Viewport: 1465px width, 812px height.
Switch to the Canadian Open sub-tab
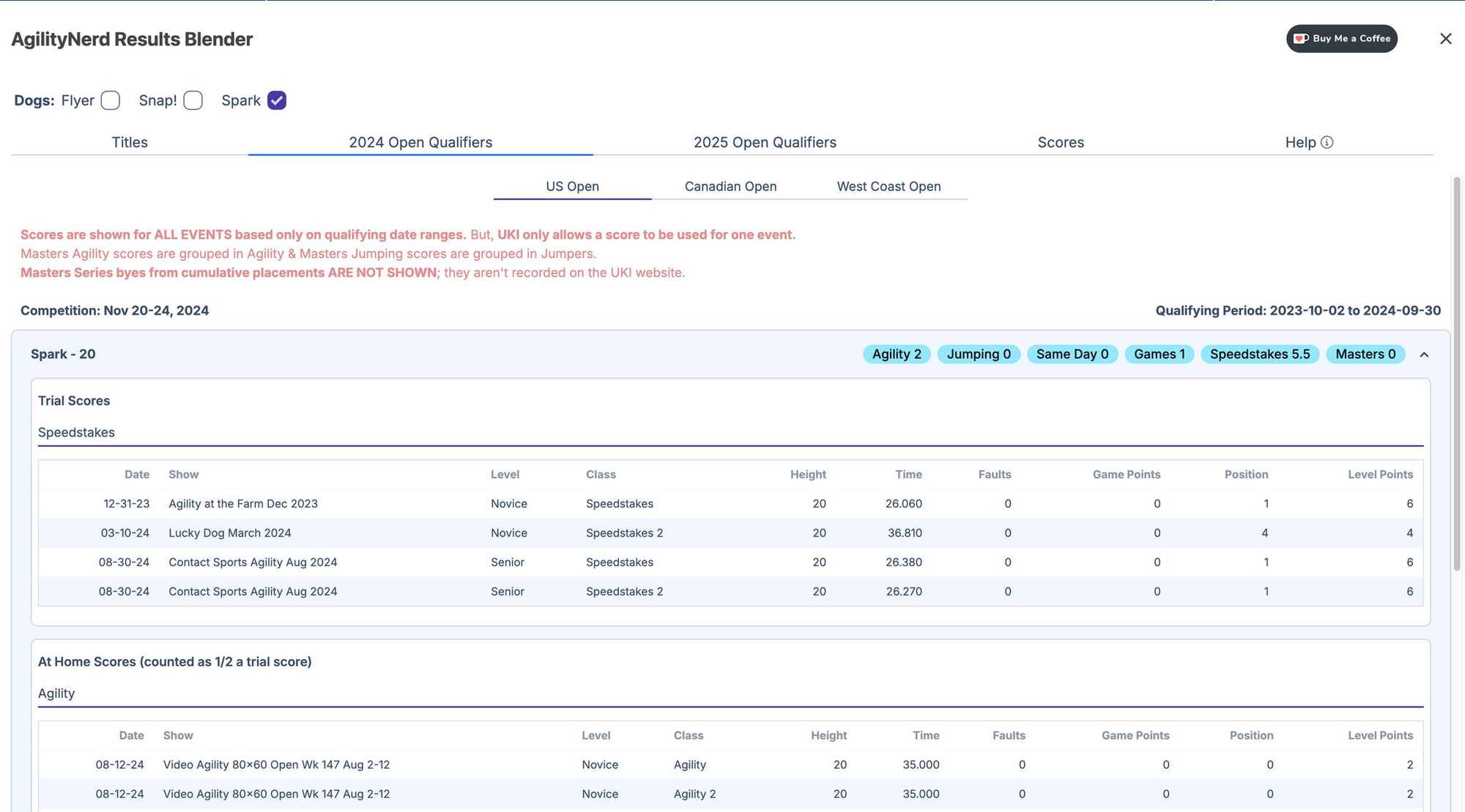pos(730,187)
